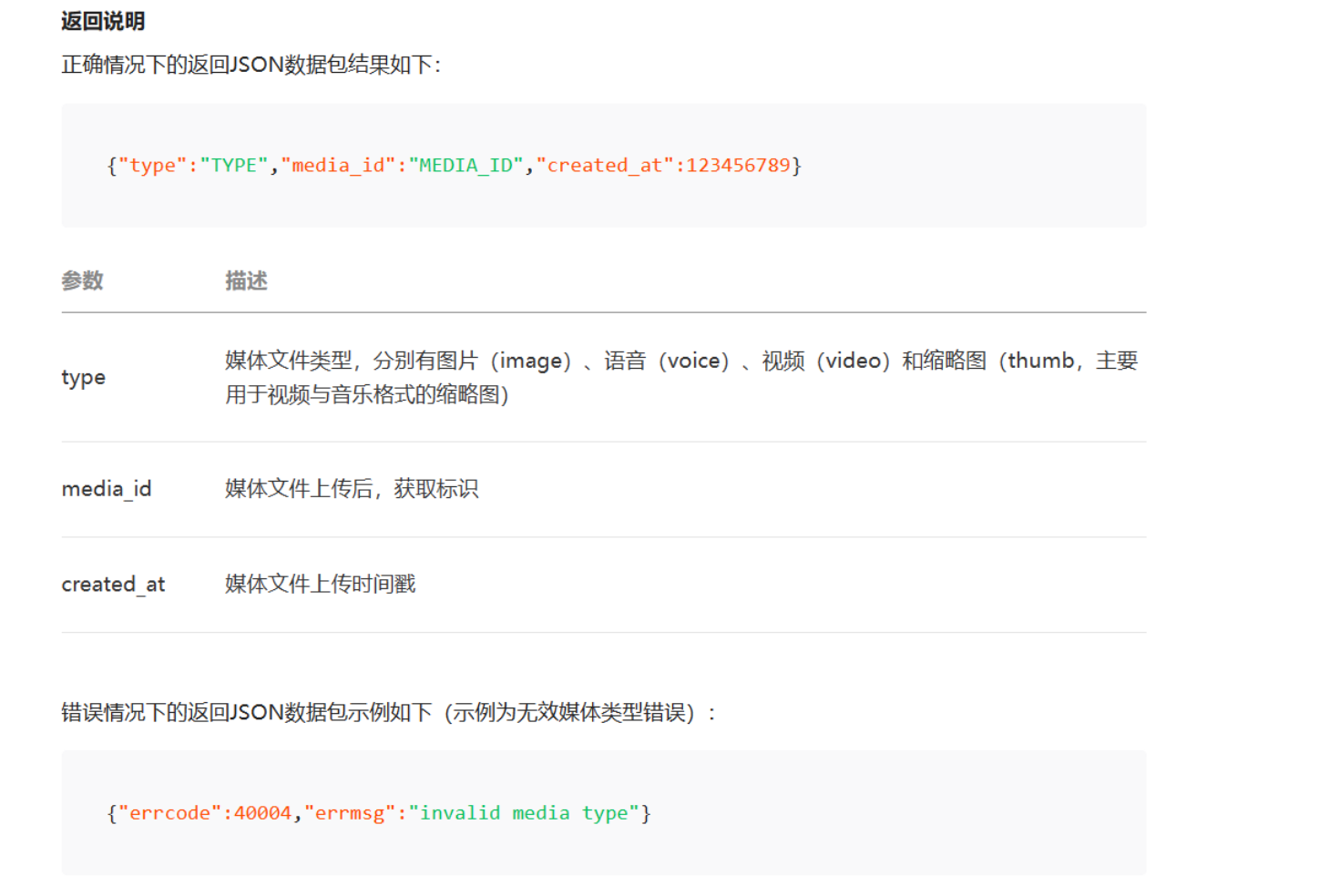Screen dimensions: 1319x896
Task: Click the sentence starting 错误情况下的返回JSON
Action: point(389,712)
